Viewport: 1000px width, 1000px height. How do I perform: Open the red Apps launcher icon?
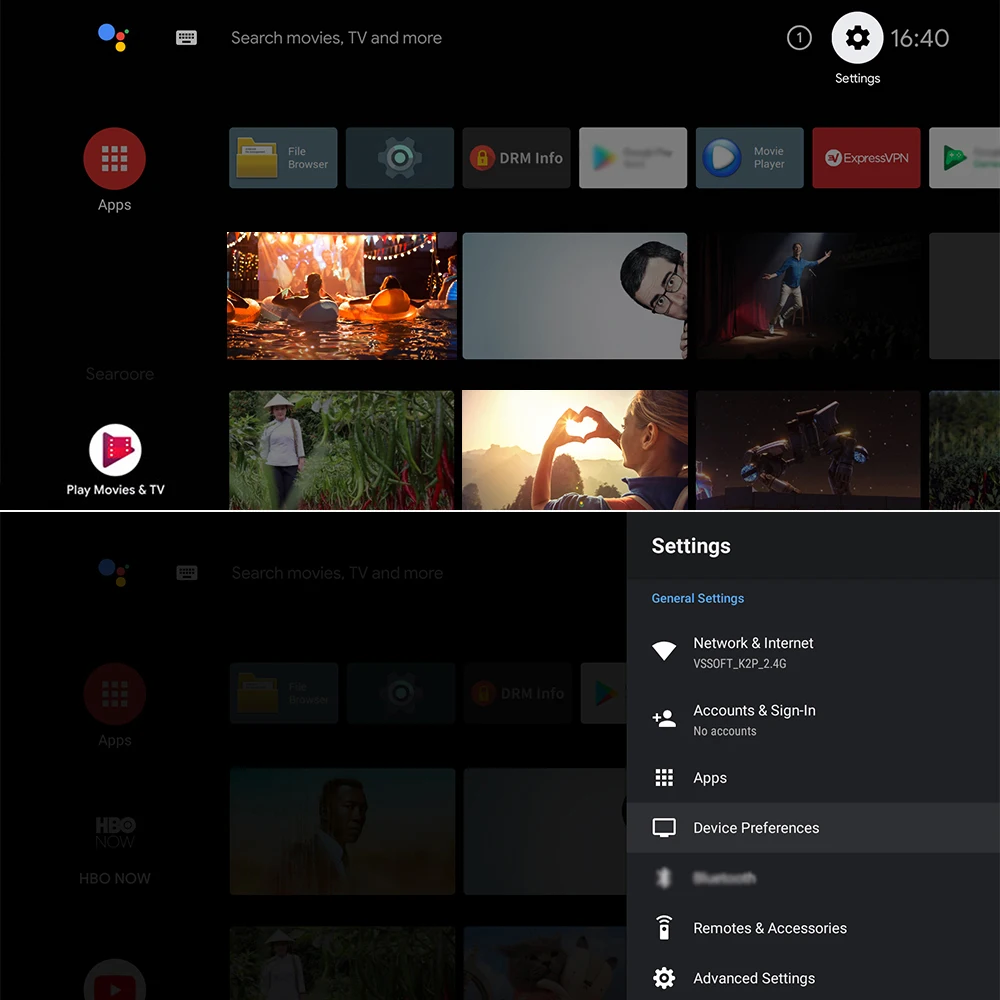point(114,158)
